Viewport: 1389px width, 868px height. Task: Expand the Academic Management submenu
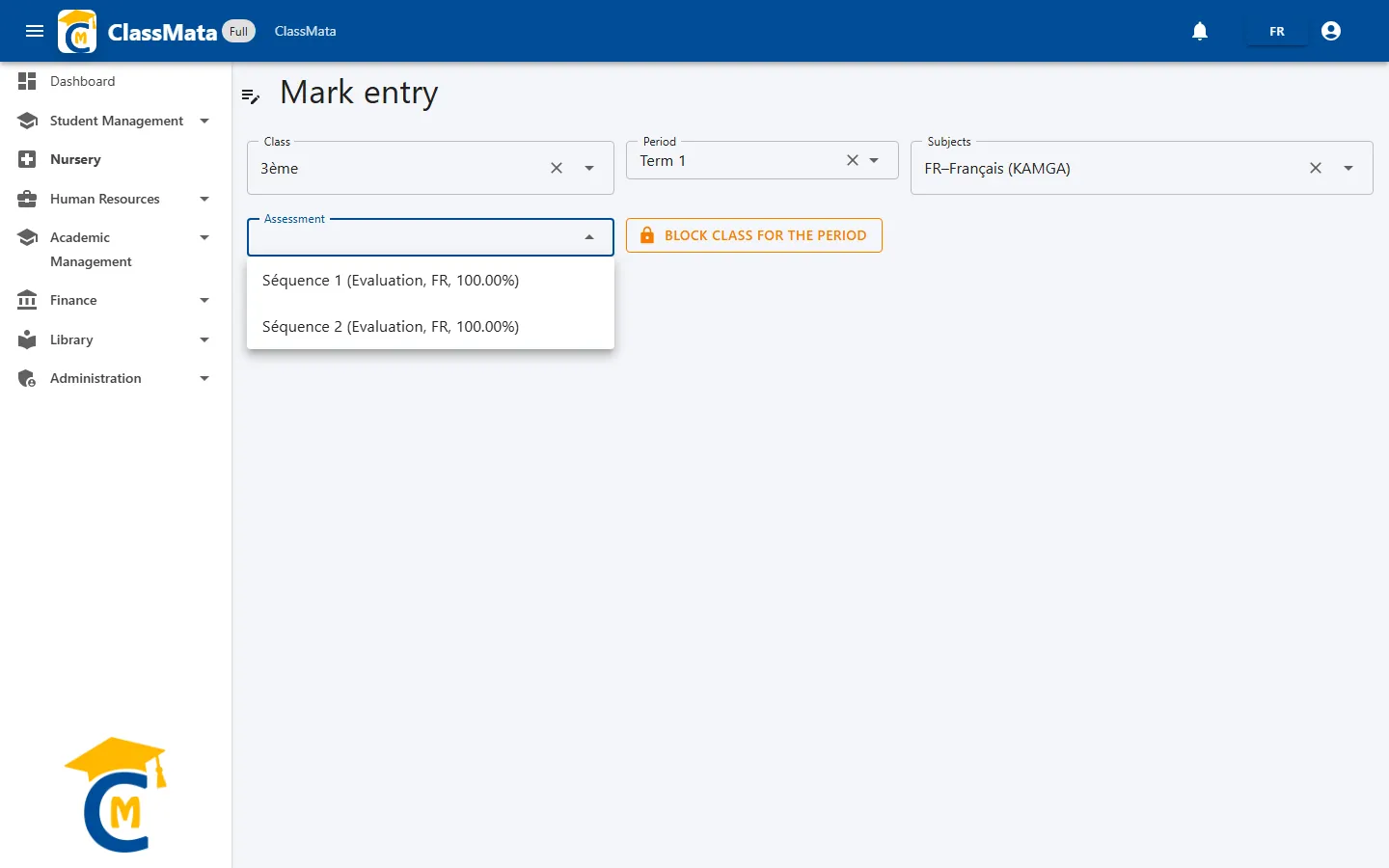point(204,237)
